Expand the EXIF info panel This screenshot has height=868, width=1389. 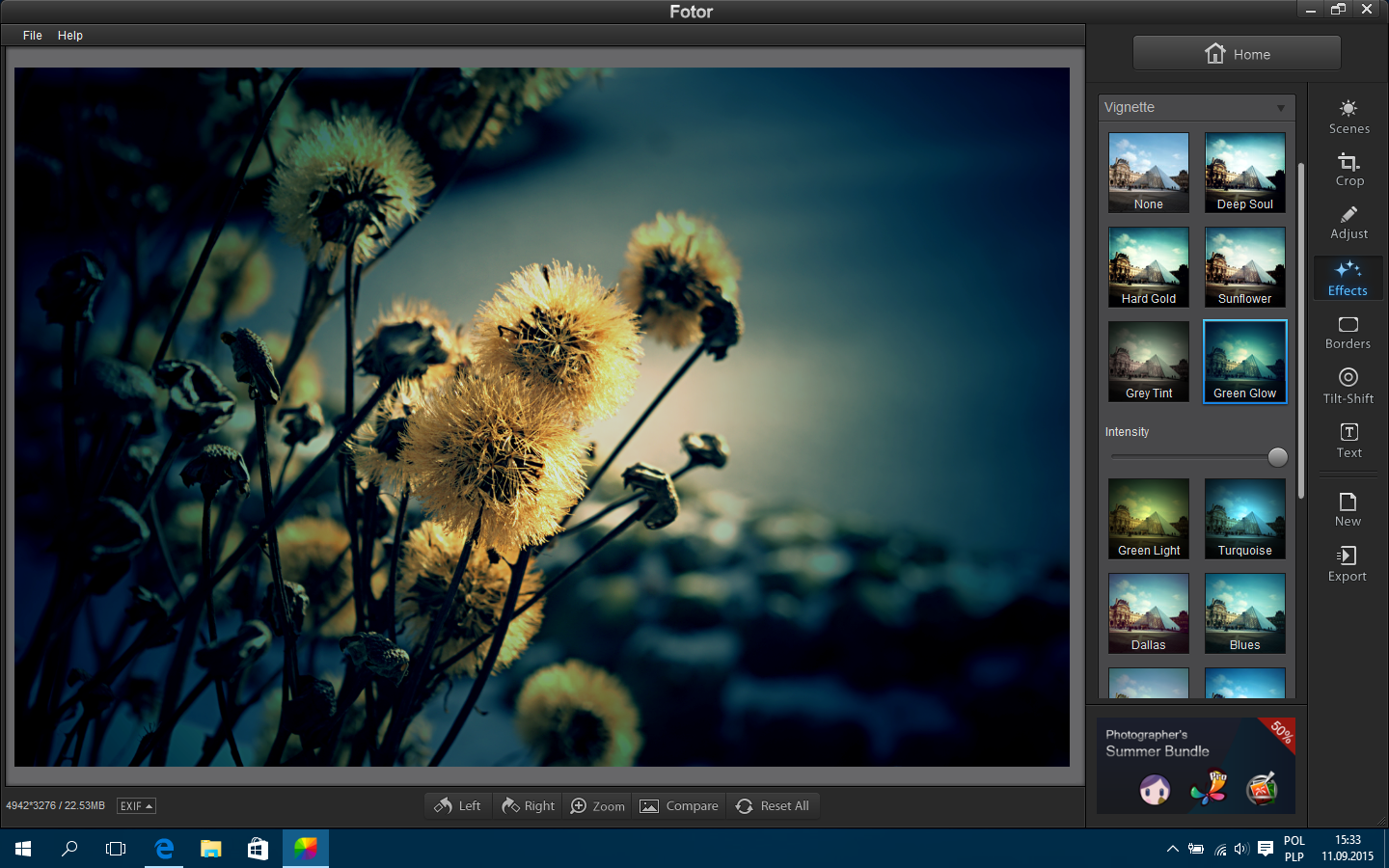click(x=136, y=805)
